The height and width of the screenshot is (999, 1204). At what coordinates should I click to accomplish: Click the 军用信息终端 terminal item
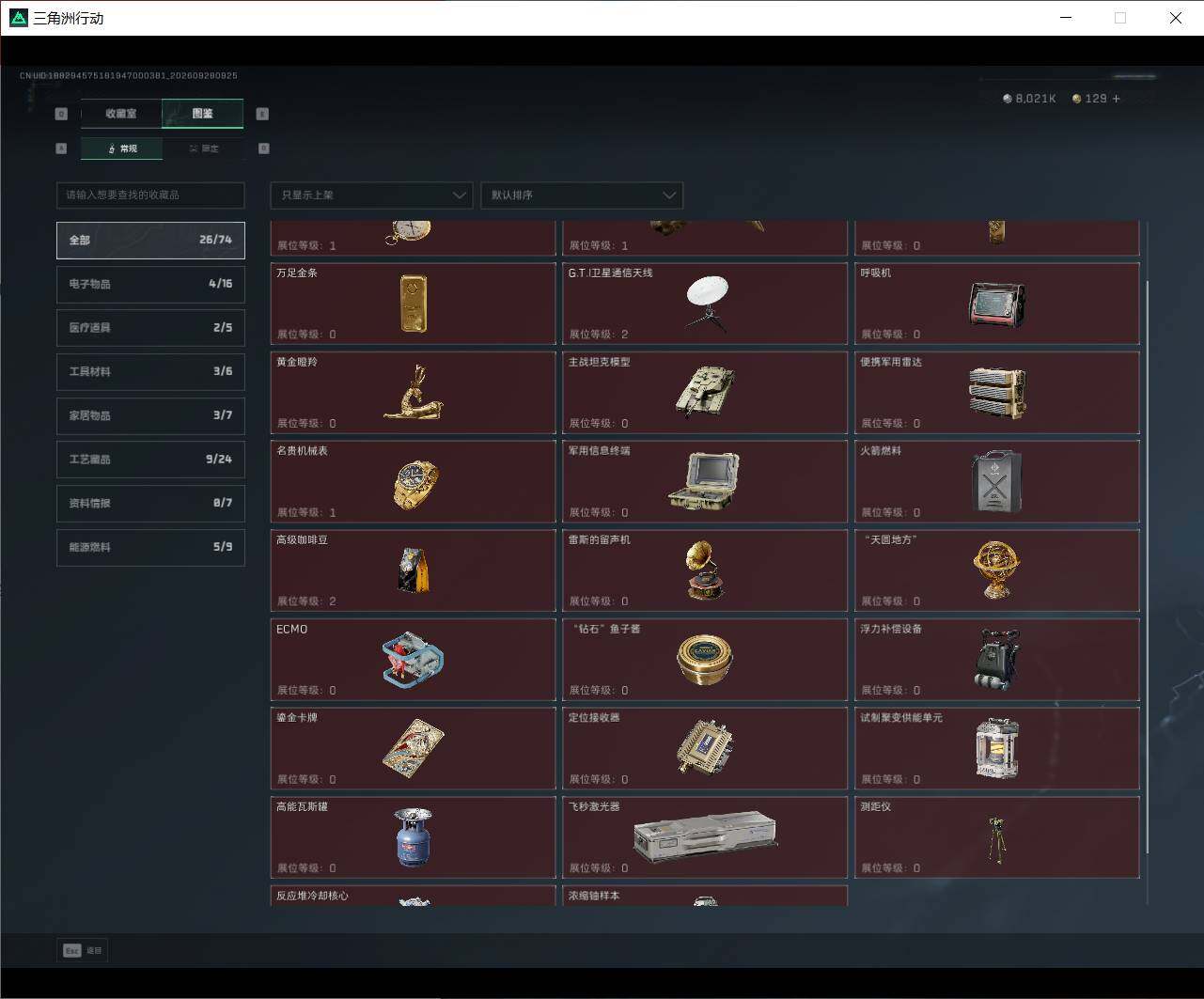coord(705,481)
